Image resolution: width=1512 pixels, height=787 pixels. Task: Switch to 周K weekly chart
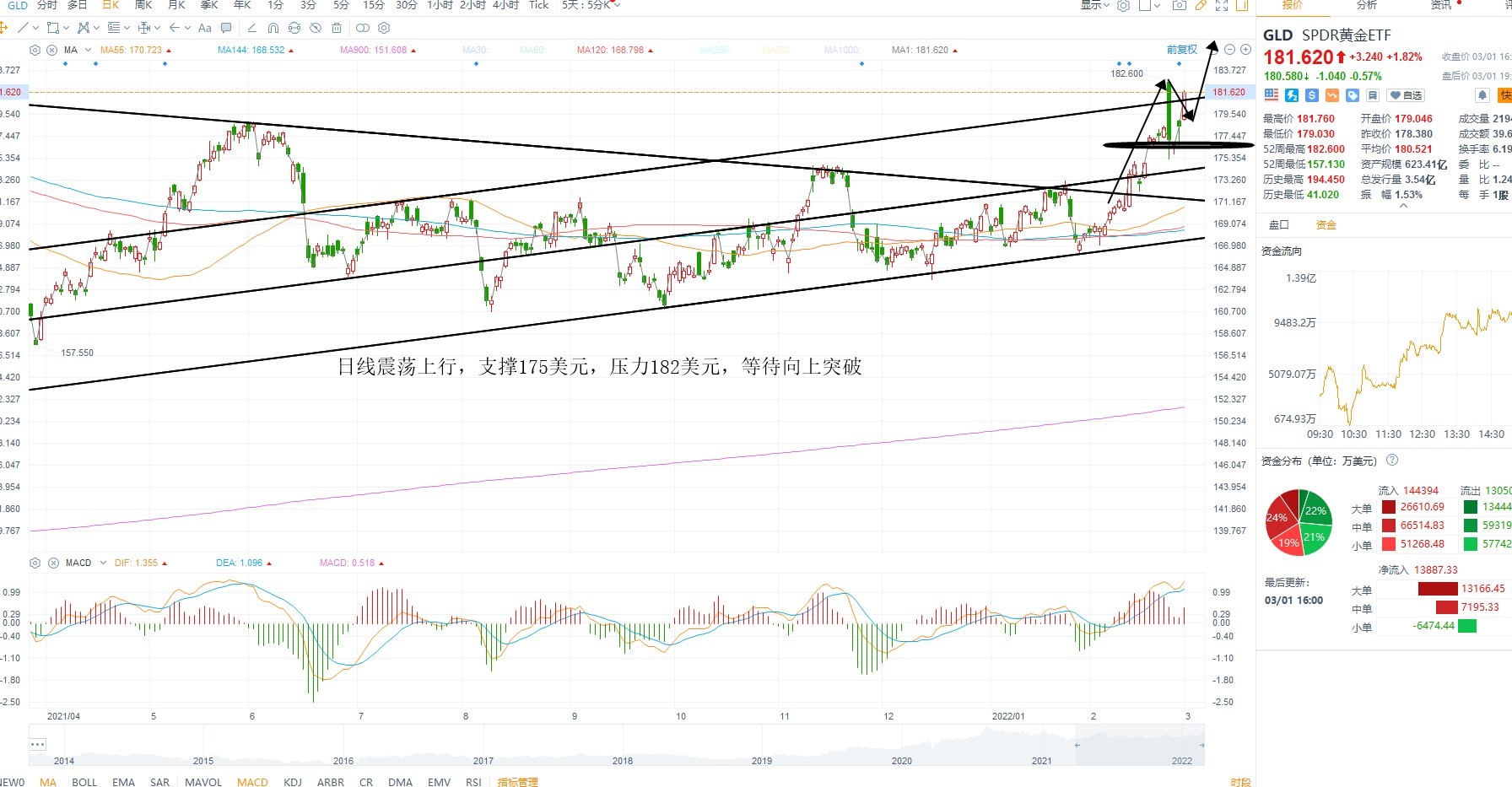click(x=143, y=5)
